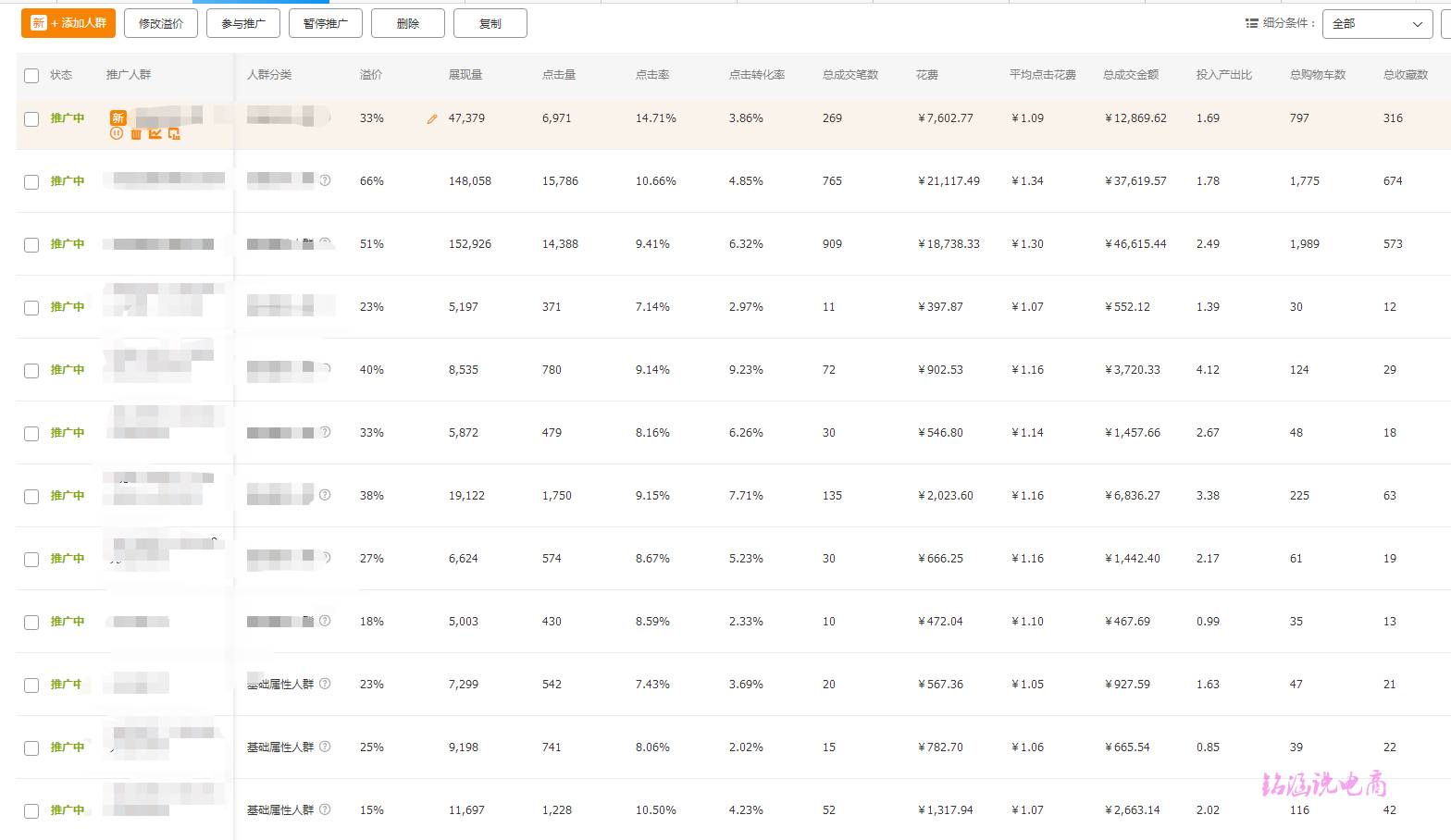This screenshot has height=840, width=1451.
Task: Click the 修改溢价 button
Action: click(161, 23)
